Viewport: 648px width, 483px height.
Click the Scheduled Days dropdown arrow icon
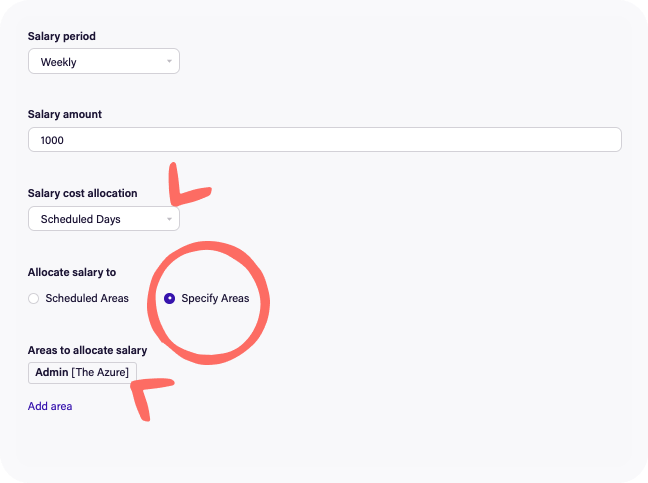(x=170, y=218)
